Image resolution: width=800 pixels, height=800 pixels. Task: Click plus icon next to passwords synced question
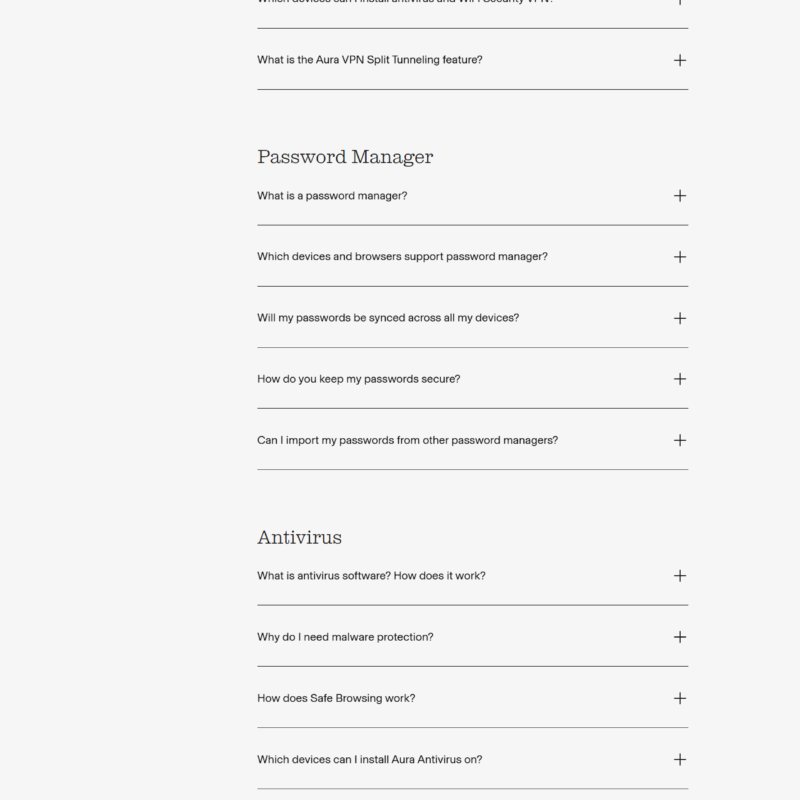[680, 318]
